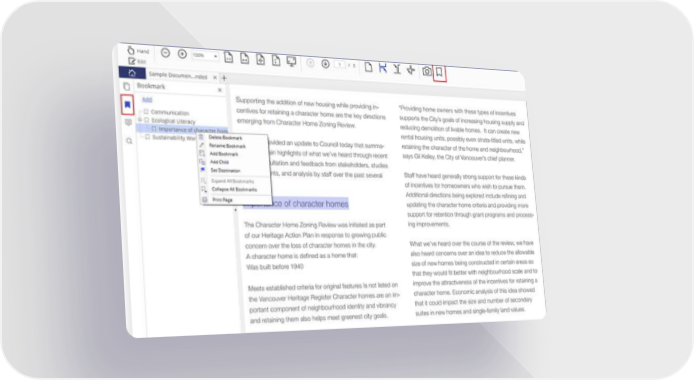Click the zoom out minus icon
694x380 pixels.
coord(166,53)
